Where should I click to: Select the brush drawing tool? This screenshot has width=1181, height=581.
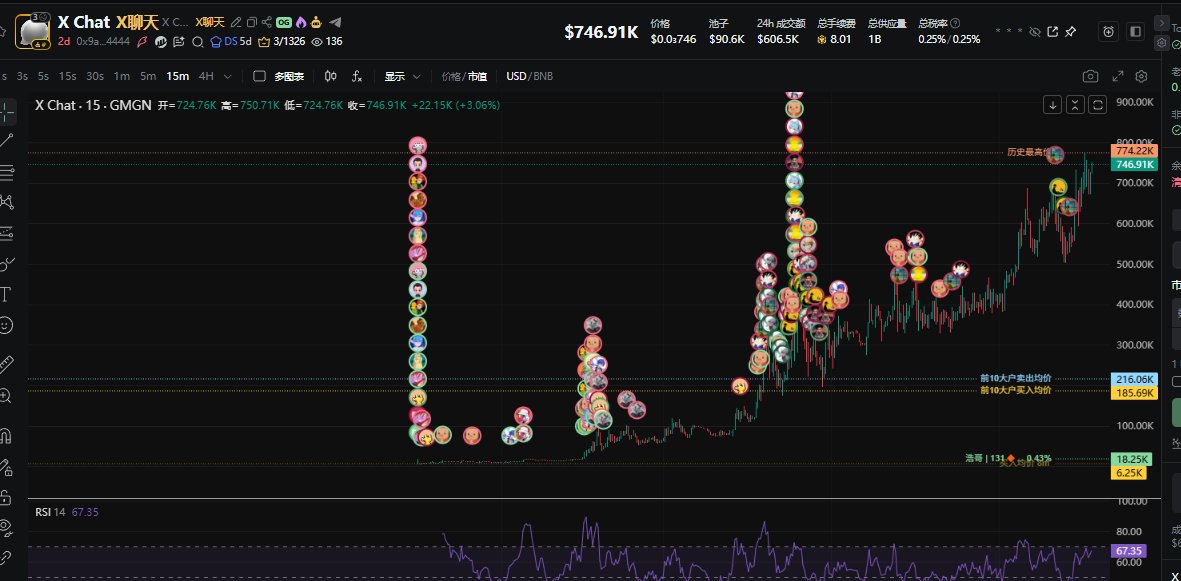point(7,264)
